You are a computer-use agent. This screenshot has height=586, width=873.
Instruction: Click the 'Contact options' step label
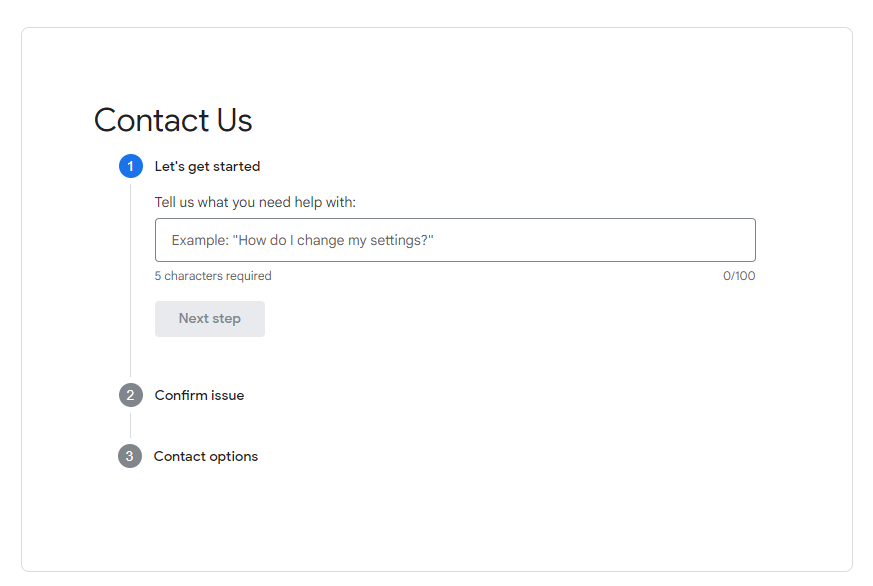(205, 456)
